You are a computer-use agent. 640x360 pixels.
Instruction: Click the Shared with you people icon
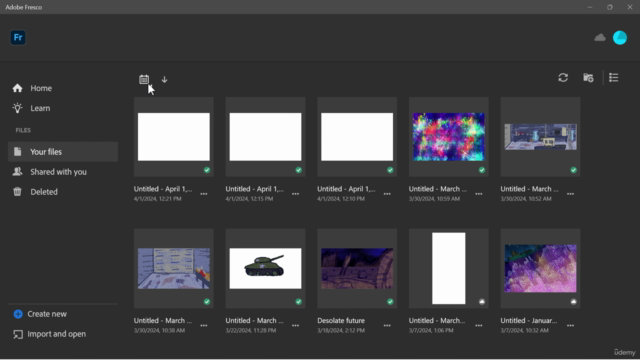click(18, 171)
